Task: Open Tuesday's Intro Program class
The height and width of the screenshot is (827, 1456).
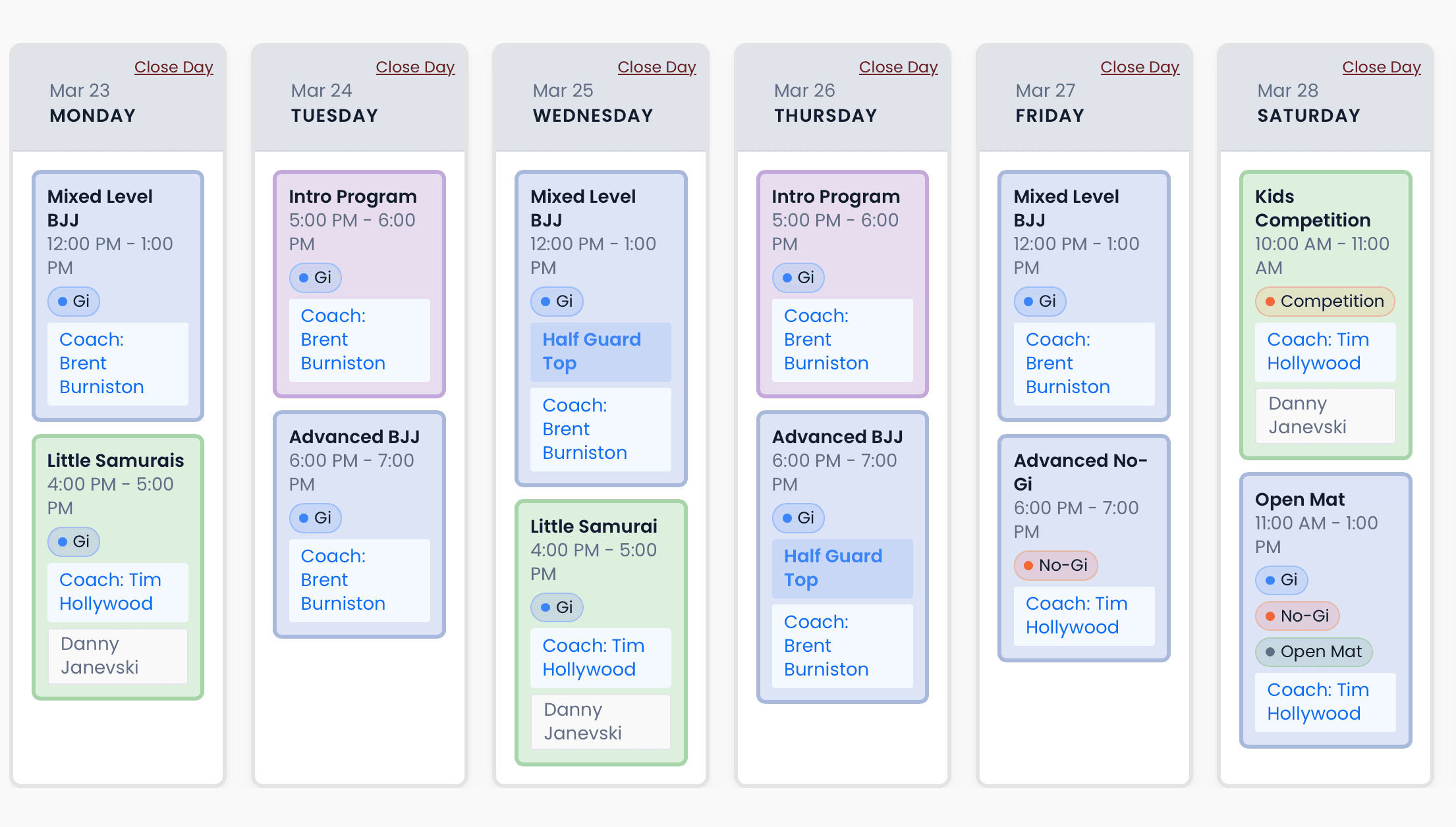Action: tap(352, 196)
